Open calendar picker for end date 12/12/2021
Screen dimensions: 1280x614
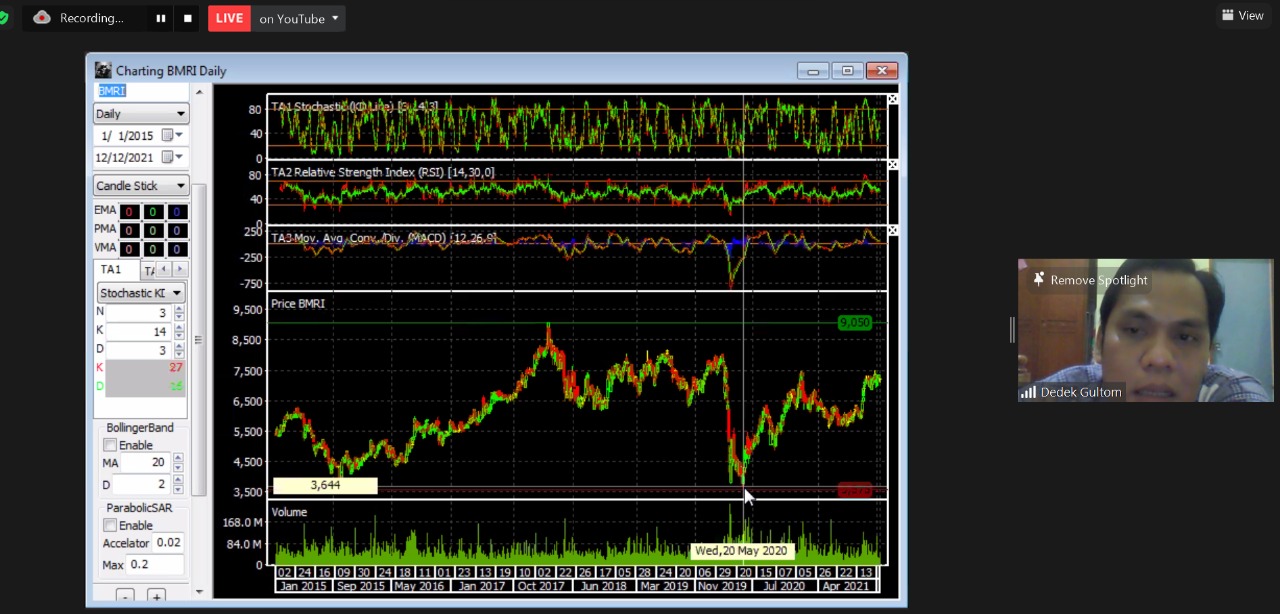point(168,157)
